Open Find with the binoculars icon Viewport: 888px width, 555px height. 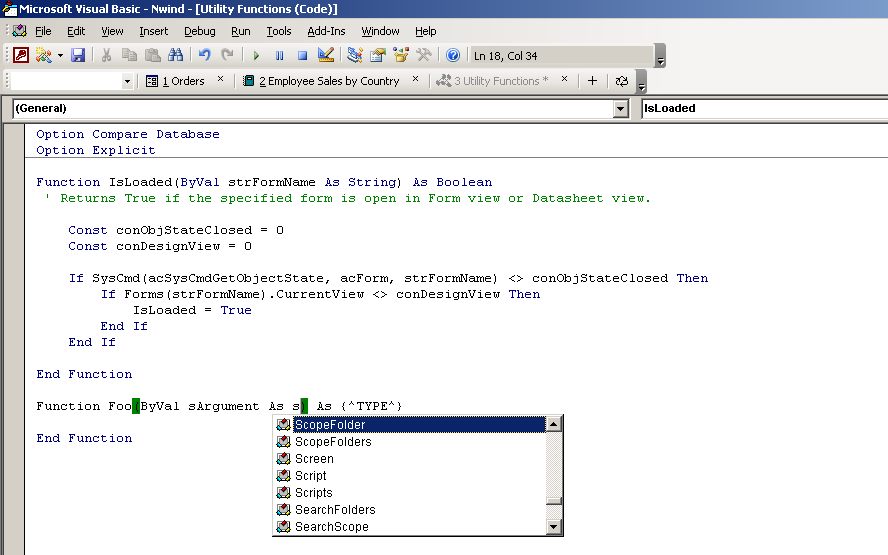pyautogui.click(x=176, y=55)
